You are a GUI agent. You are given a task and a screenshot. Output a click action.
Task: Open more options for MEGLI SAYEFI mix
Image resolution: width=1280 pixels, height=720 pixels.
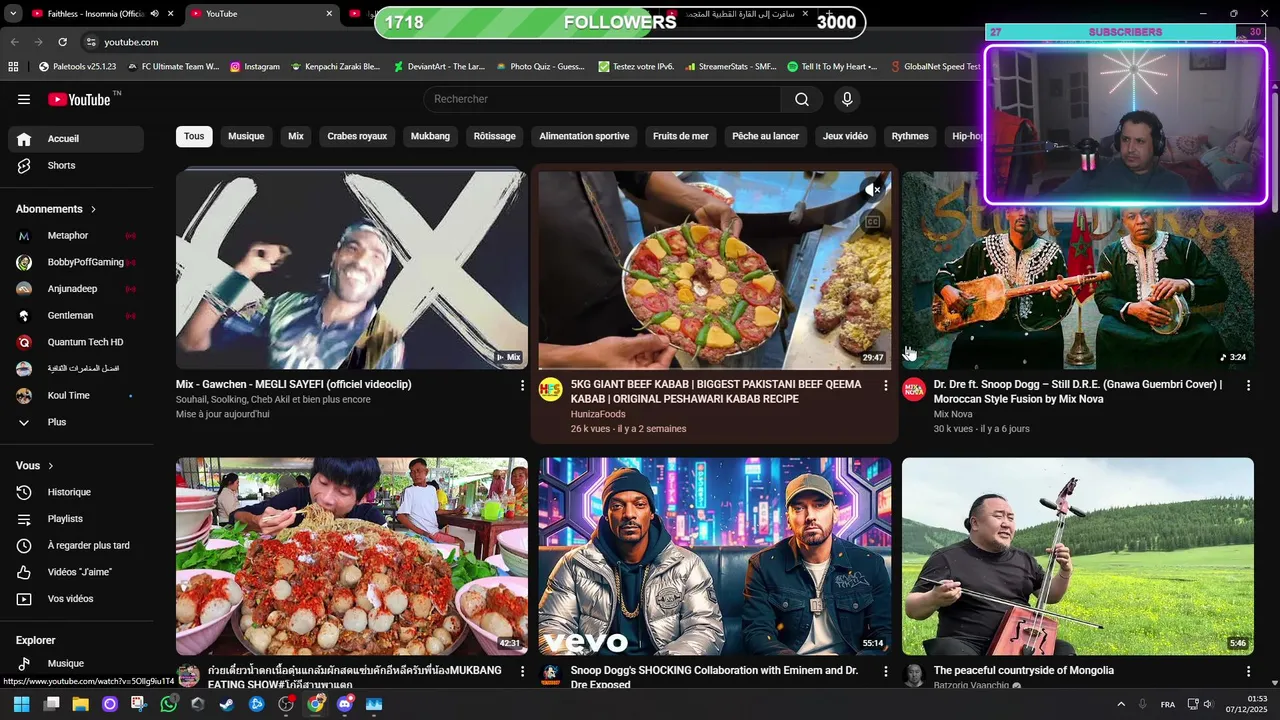click(x=522, y=385)
